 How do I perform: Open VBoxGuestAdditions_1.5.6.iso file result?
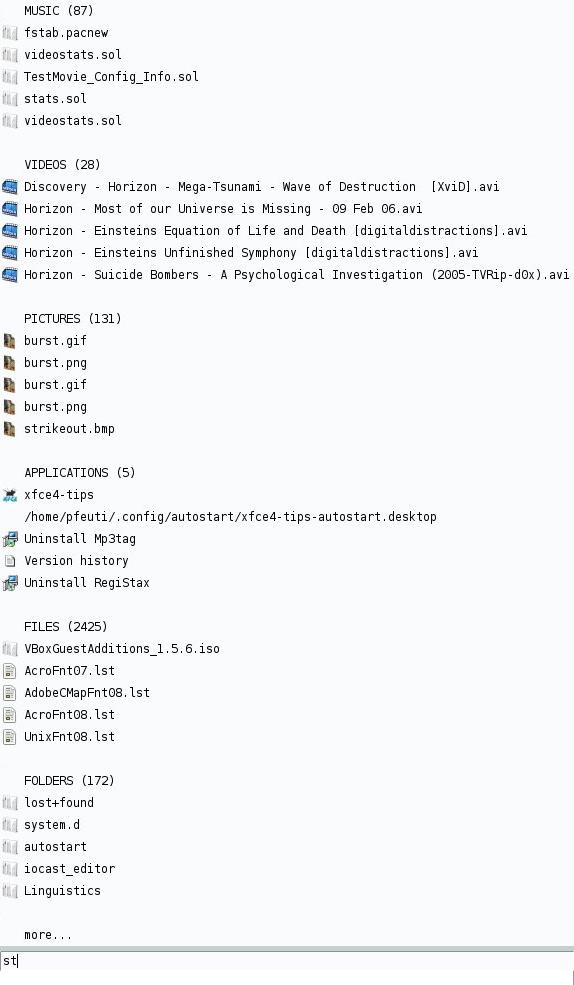122,649
